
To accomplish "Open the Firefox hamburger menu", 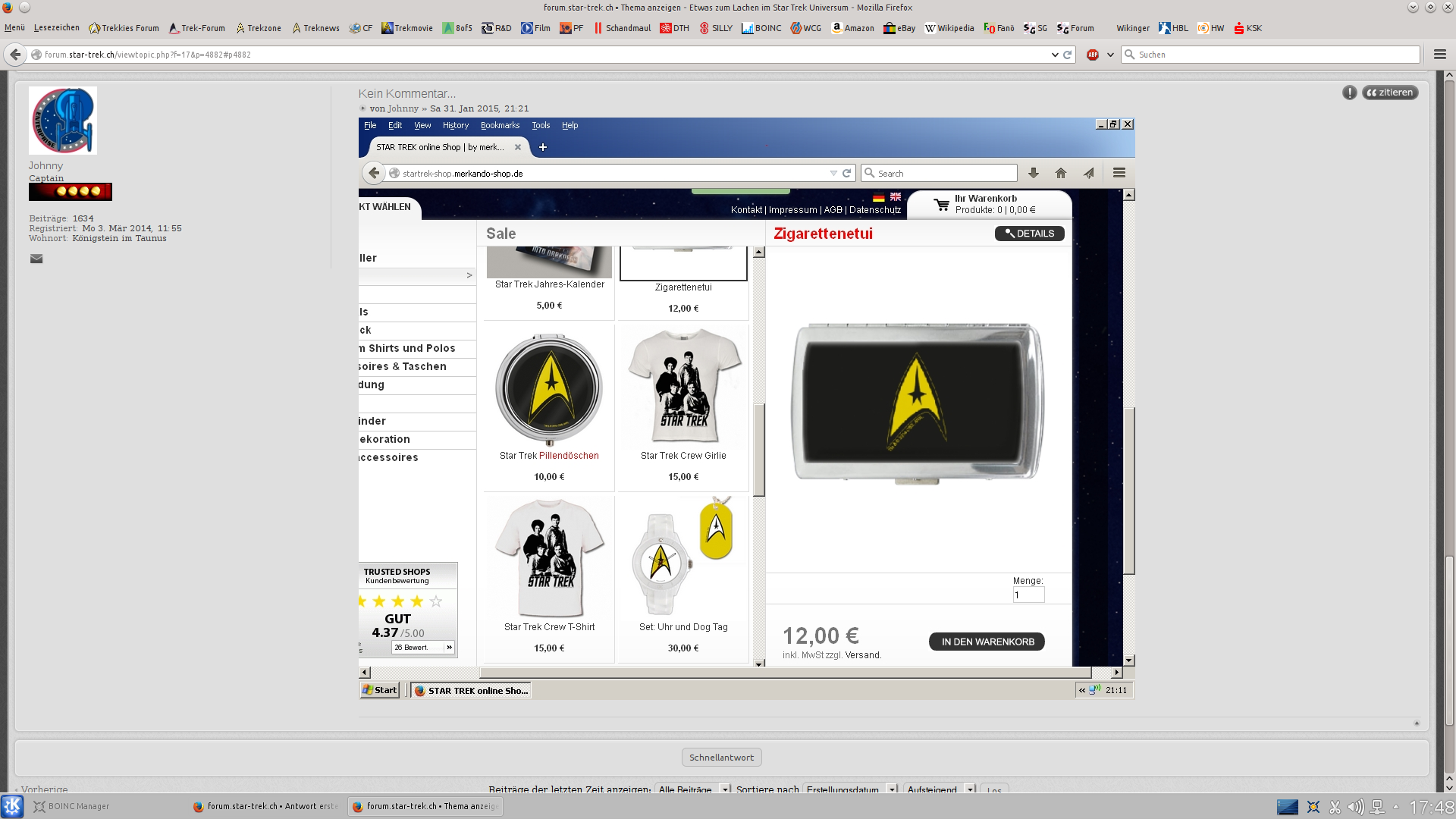I will [1440, 55].
